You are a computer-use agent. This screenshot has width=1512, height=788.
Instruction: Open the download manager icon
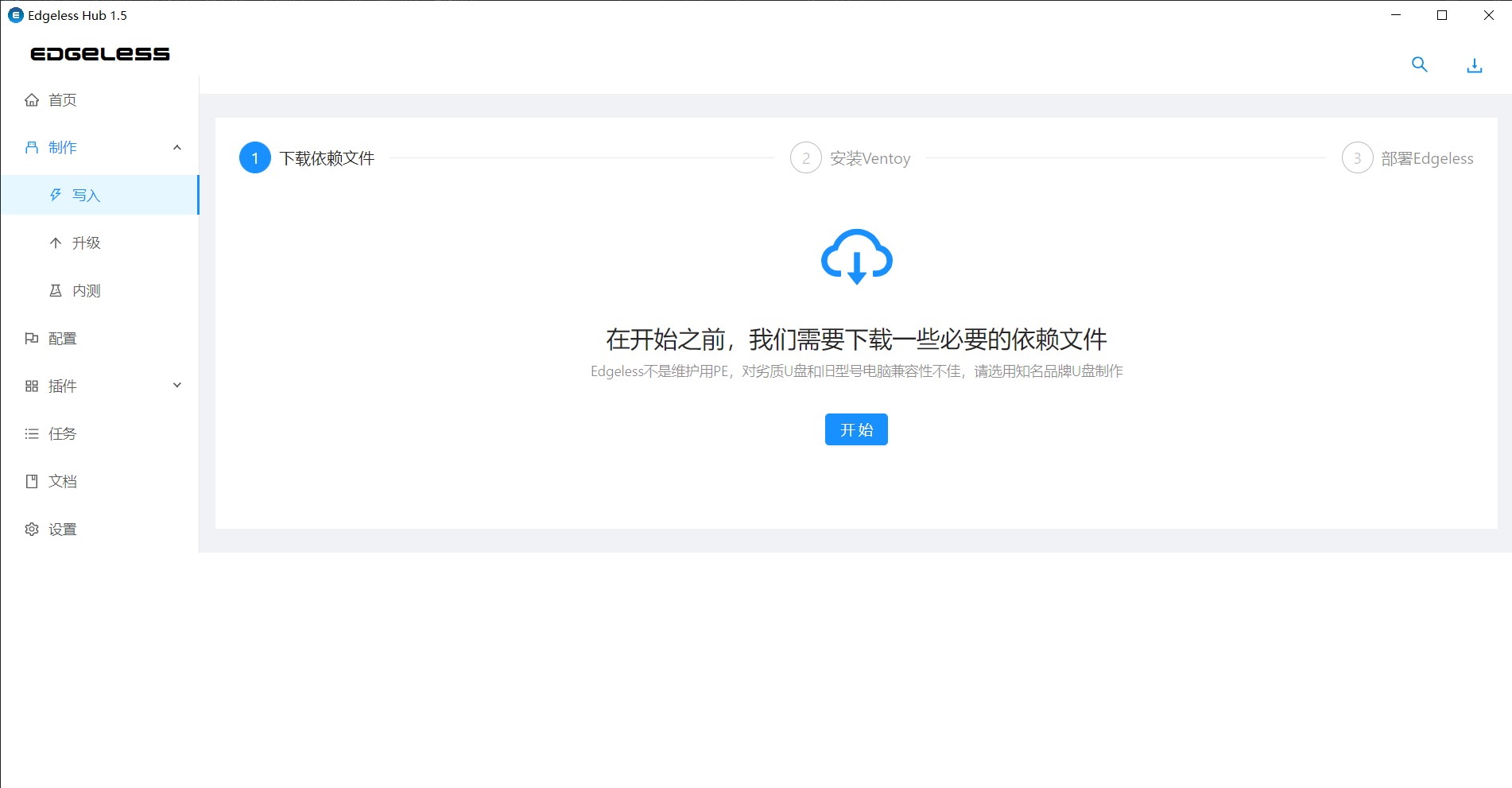(x=1474, y=65)
